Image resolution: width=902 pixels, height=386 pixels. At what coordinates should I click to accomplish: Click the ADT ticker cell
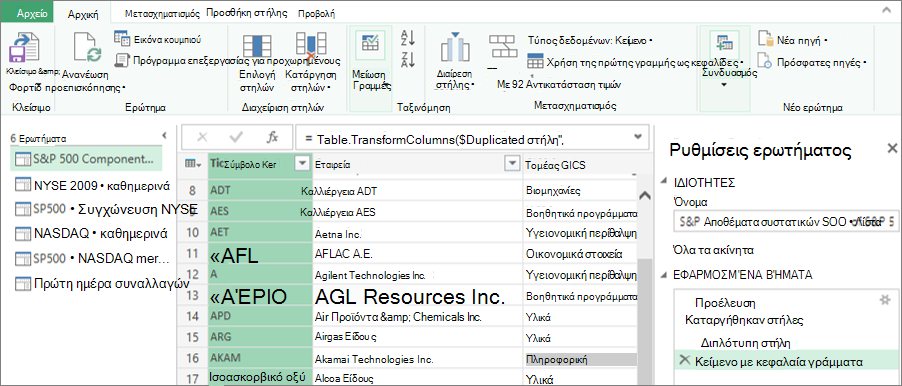point(259,190)
